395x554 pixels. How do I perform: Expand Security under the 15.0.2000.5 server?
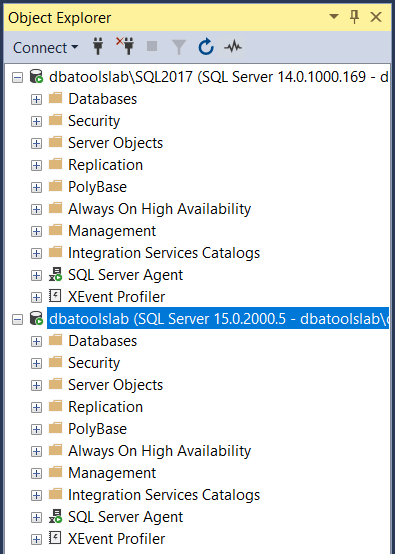36,363
